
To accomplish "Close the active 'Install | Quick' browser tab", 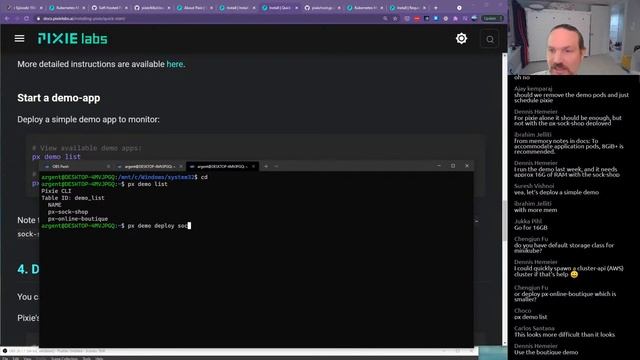I will click(x=296, y=8).
